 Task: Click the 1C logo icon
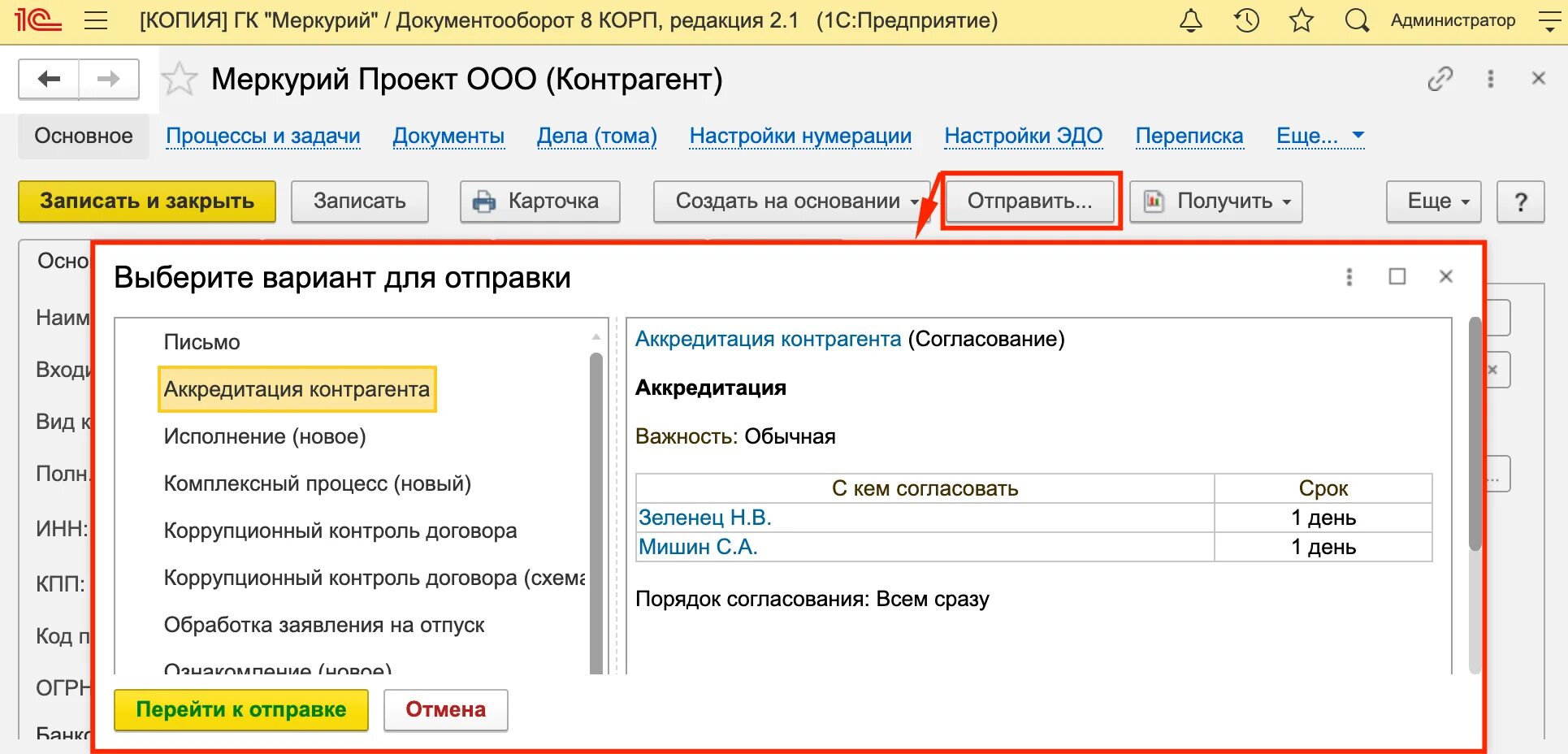37,19
